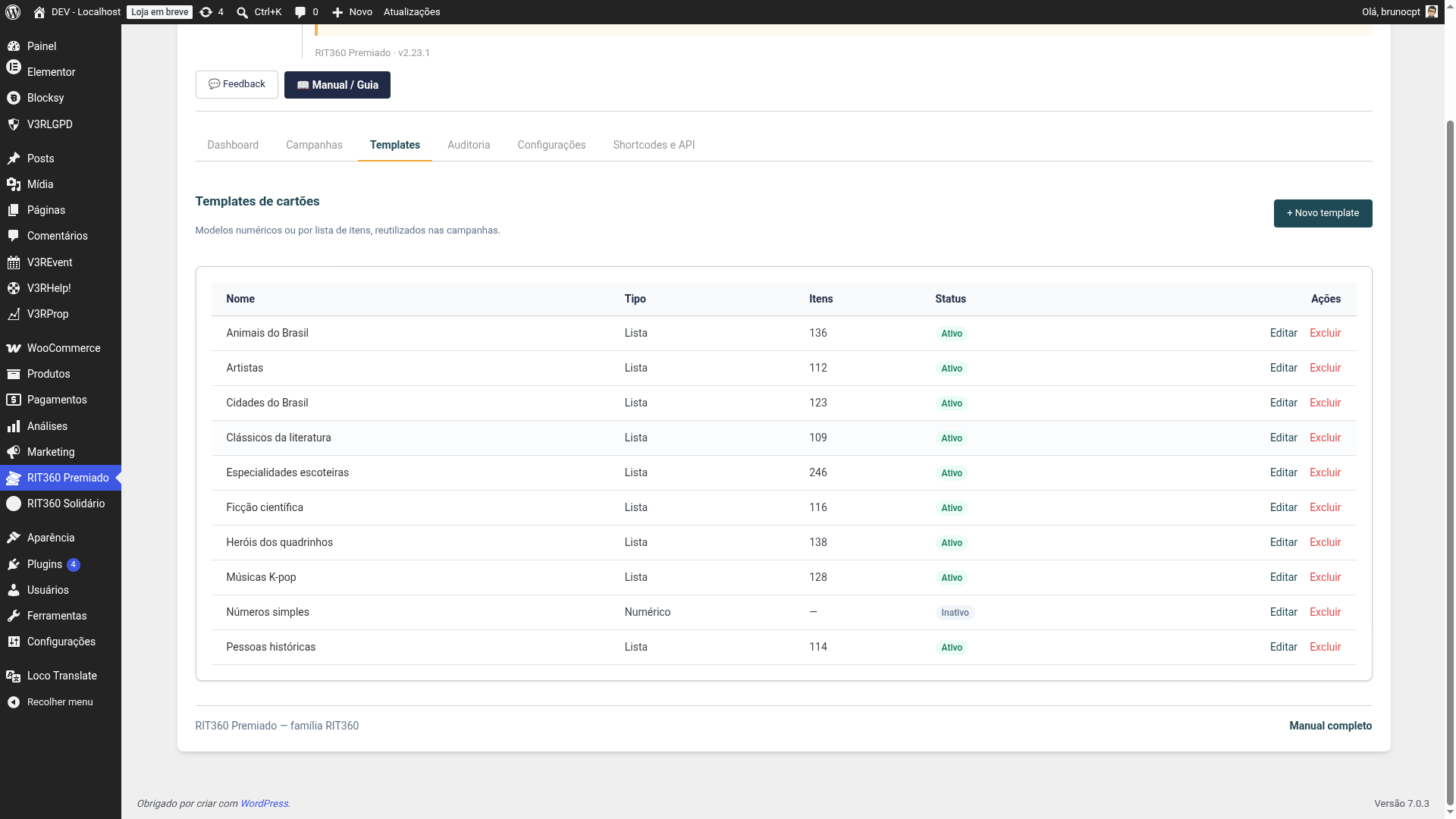The width and height of the screenshot is (1456, 819).
Task: Delete the Ficção científica template
Action: click(x=1325, y=507)
